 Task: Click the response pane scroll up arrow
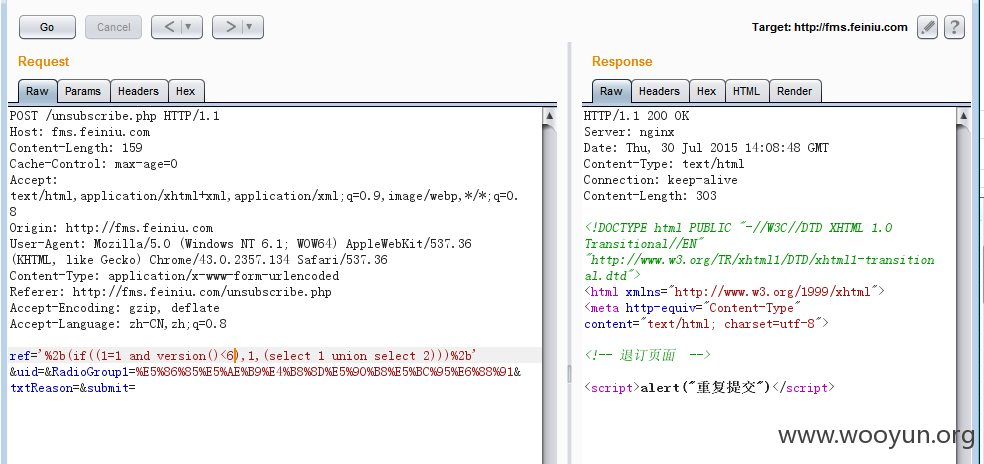point(963,116)
